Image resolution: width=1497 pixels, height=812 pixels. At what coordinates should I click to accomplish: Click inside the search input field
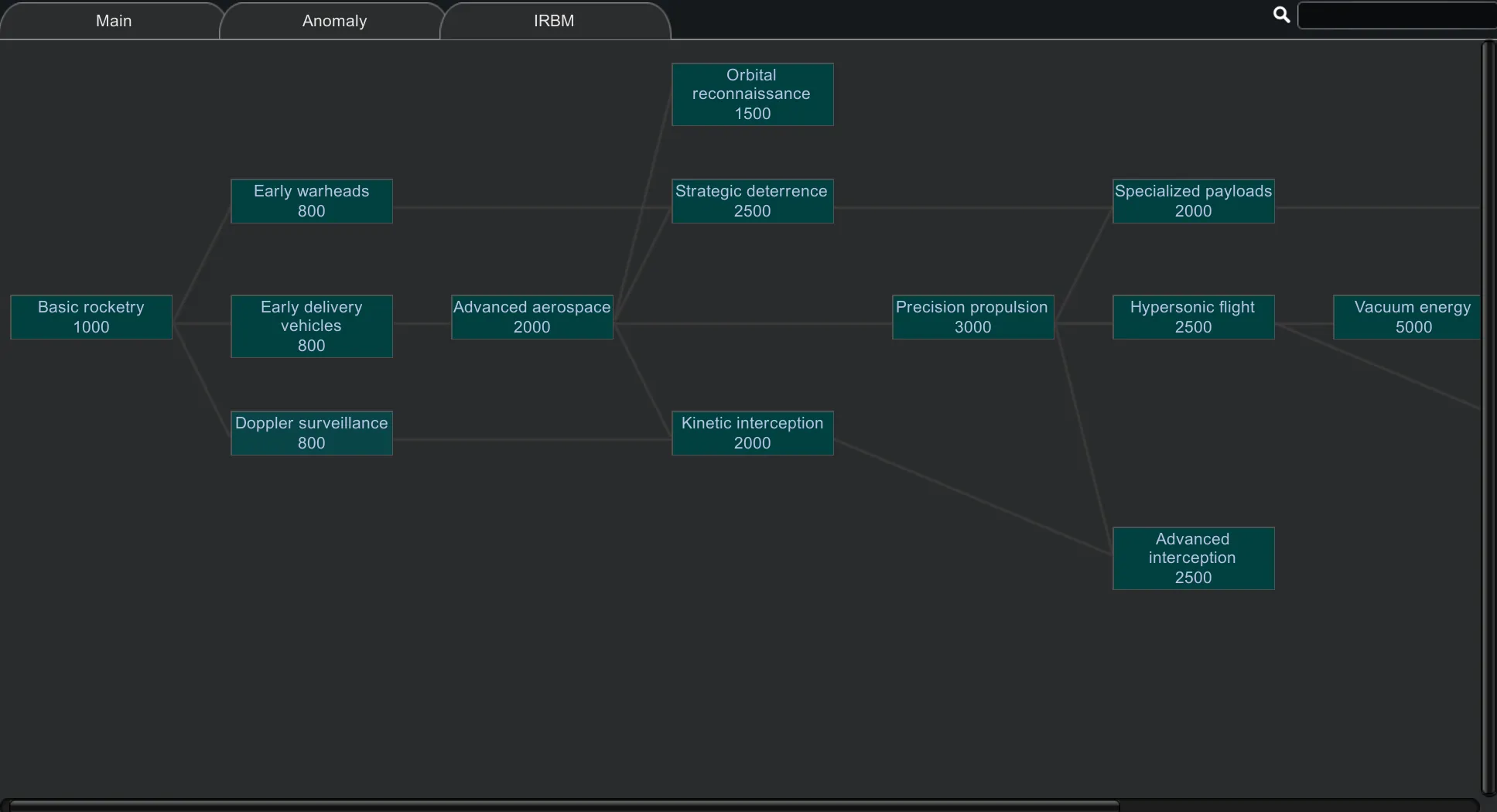point(1396,15)
